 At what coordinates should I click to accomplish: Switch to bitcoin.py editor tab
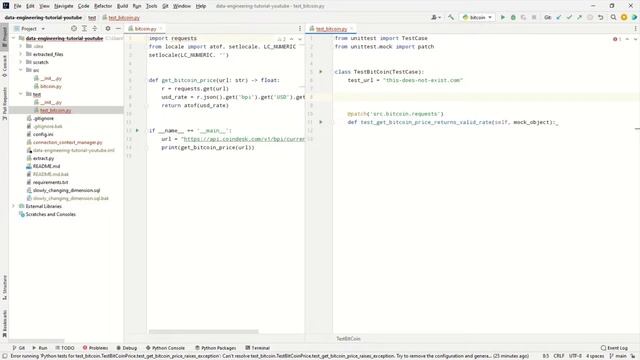coord(145,29)
